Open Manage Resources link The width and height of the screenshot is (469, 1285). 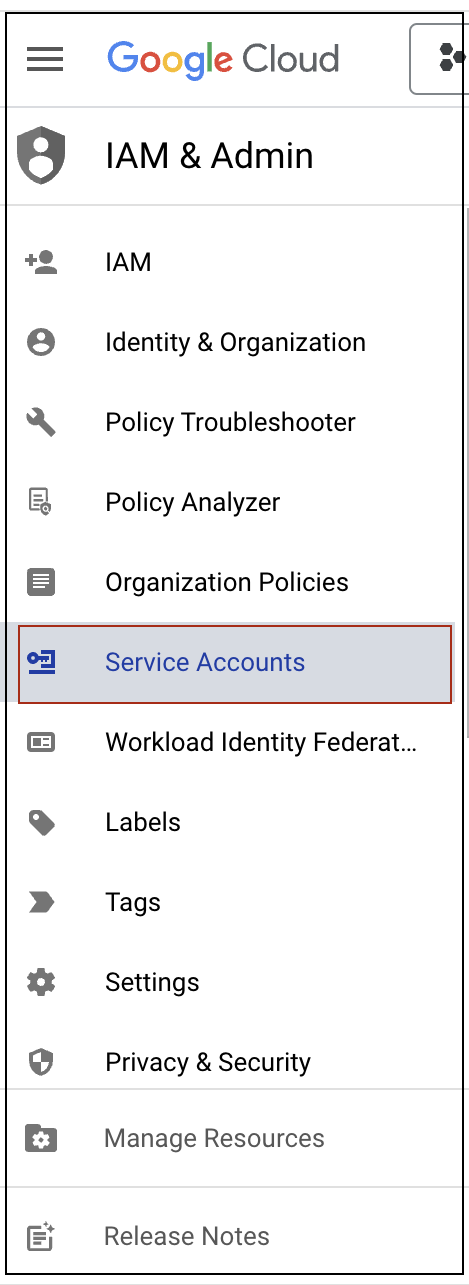pos(214,1138)
